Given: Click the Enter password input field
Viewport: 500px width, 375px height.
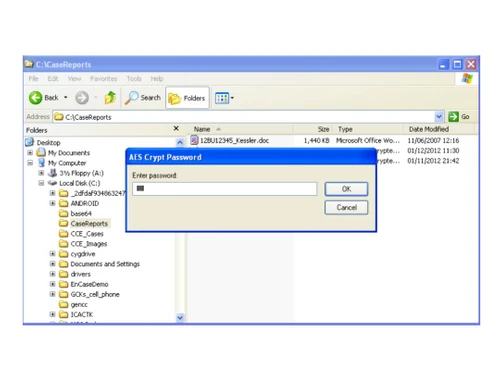Looking at the screenshot, I should pos(225,189).
